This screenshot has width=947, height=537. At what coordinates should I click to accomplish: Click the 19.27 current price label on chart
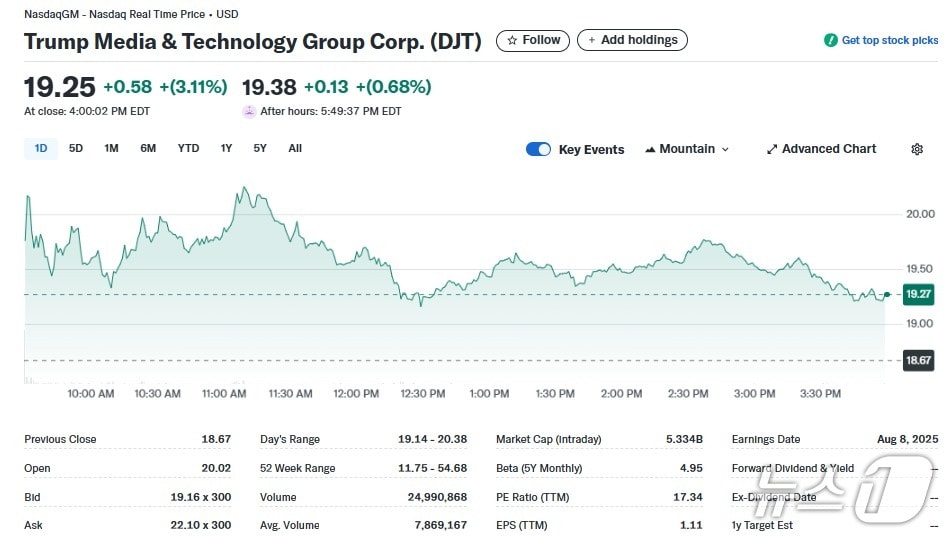pos(918,294)
